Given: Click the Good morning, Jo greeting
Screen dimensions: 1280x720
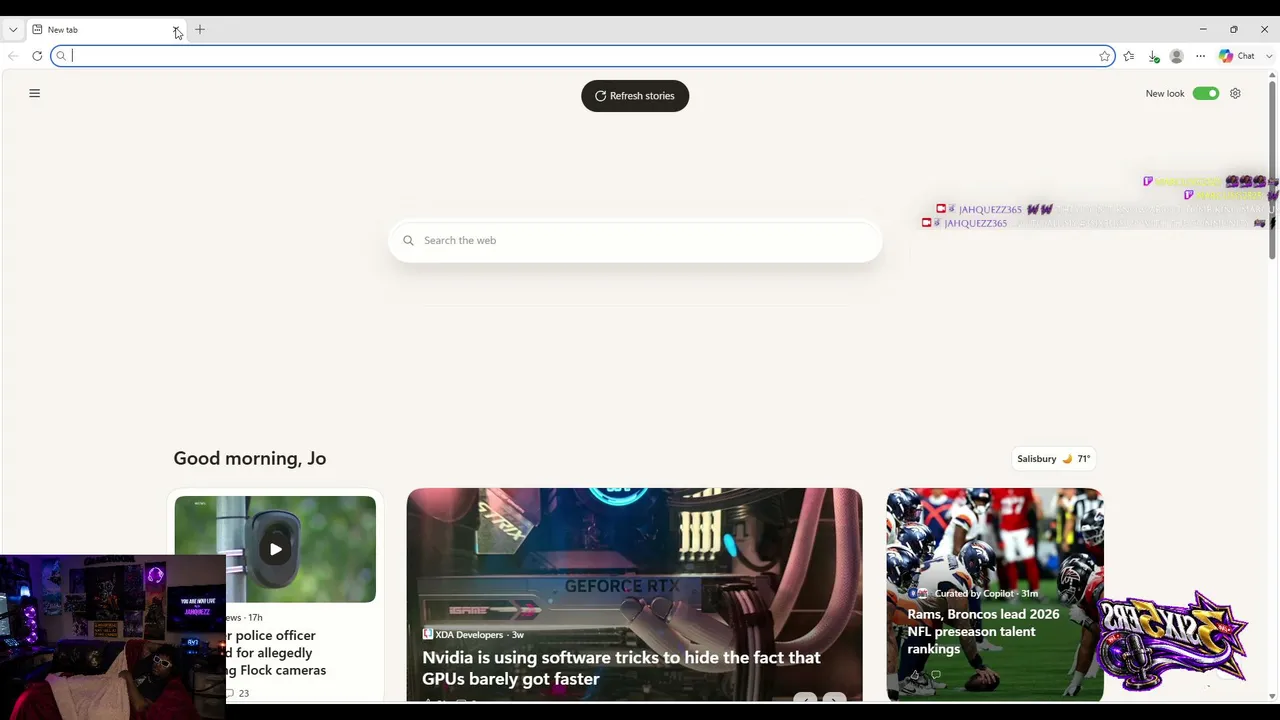Looking at the screenshot, I should [x=250, y=458].
